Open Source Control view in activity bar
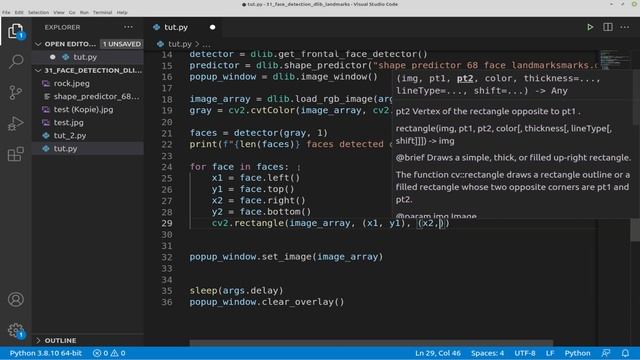The height and width of the screenshot is (360, 640). (x=16, y=93)
